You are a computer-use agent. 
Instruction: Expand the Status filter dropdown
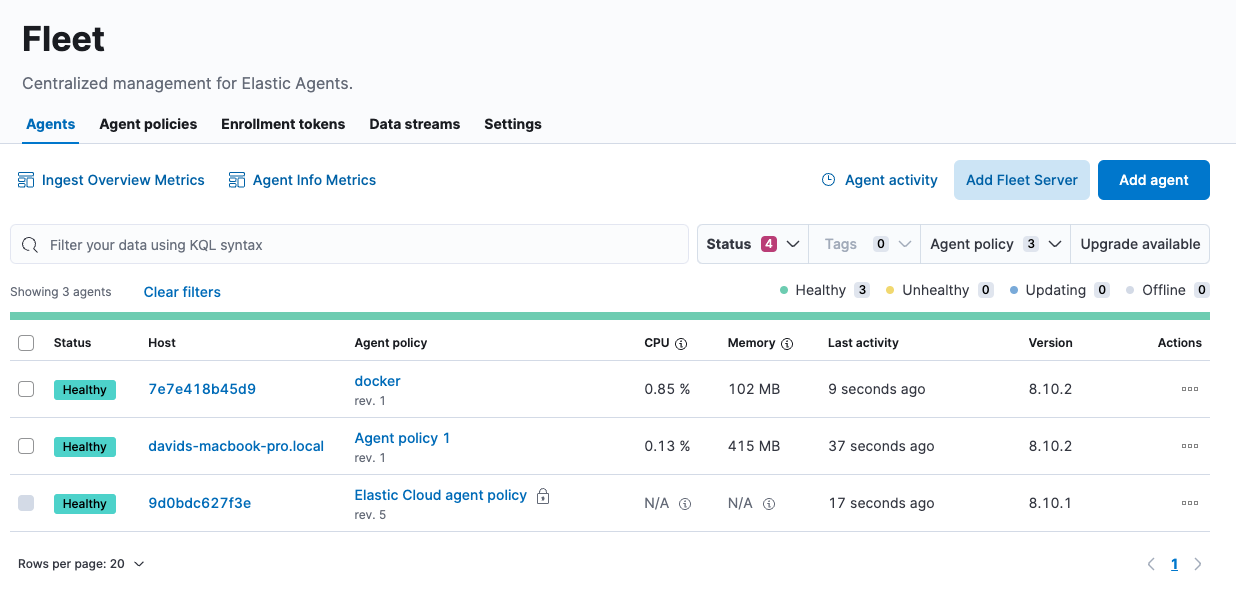pos(752,244)
